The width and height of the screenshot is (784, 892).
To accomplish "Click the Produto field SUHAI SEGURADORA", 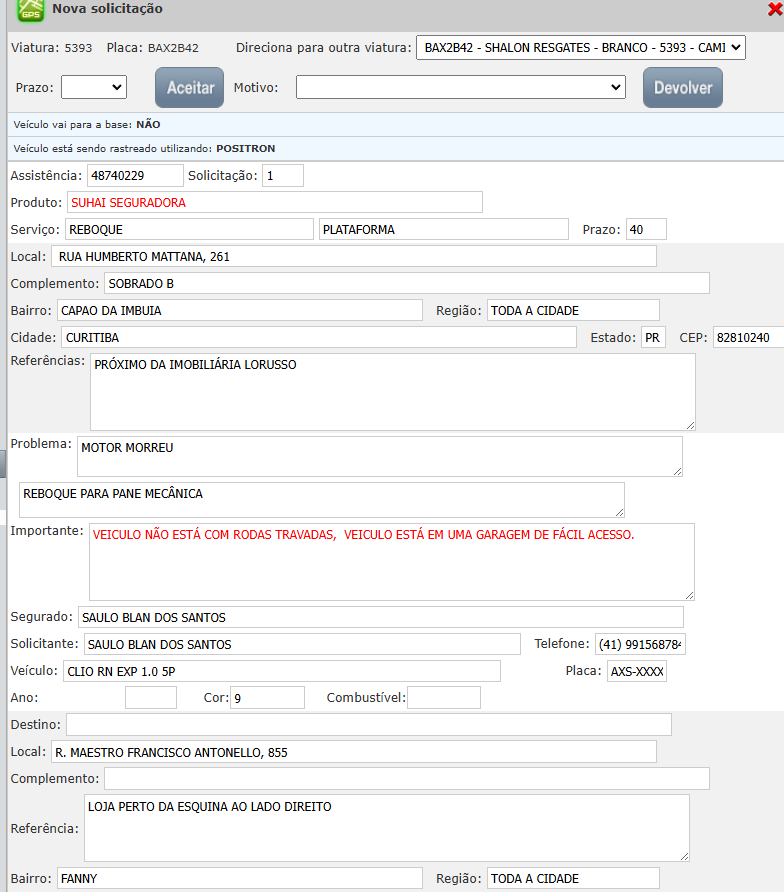I will [x=275, y=203].
